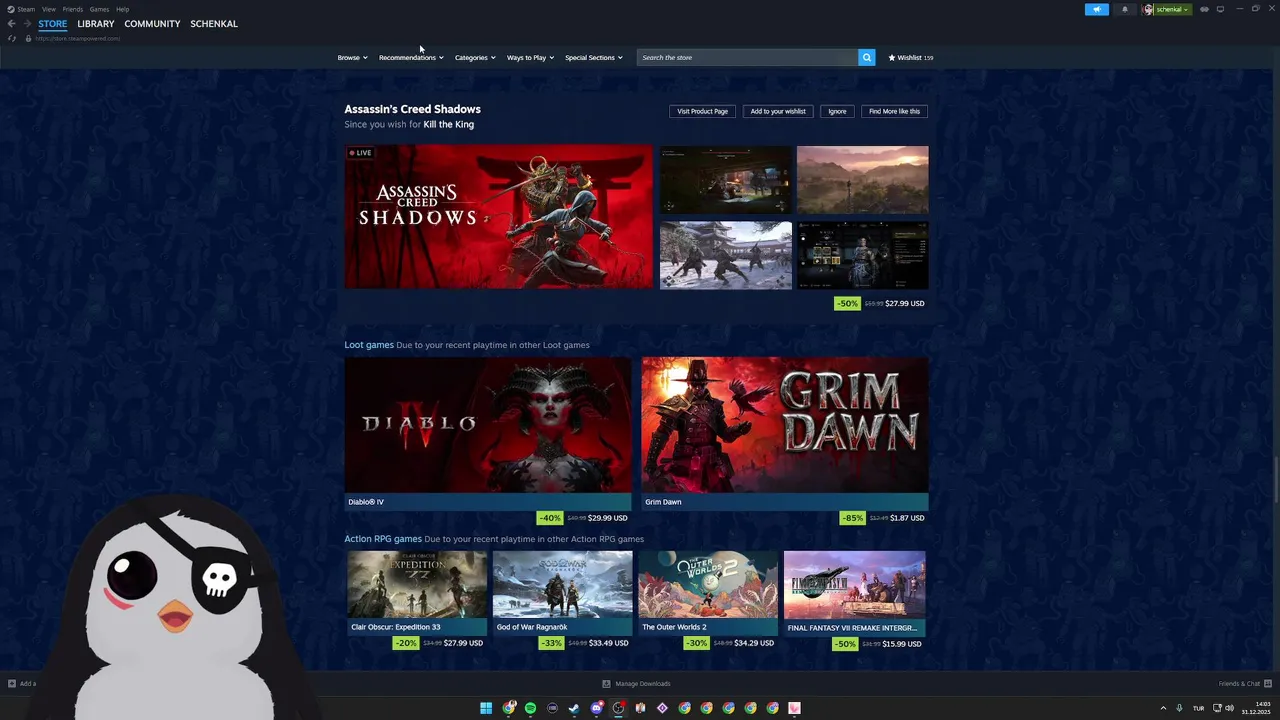Reload the store page

pyautogui.click(x=12, y=38)
